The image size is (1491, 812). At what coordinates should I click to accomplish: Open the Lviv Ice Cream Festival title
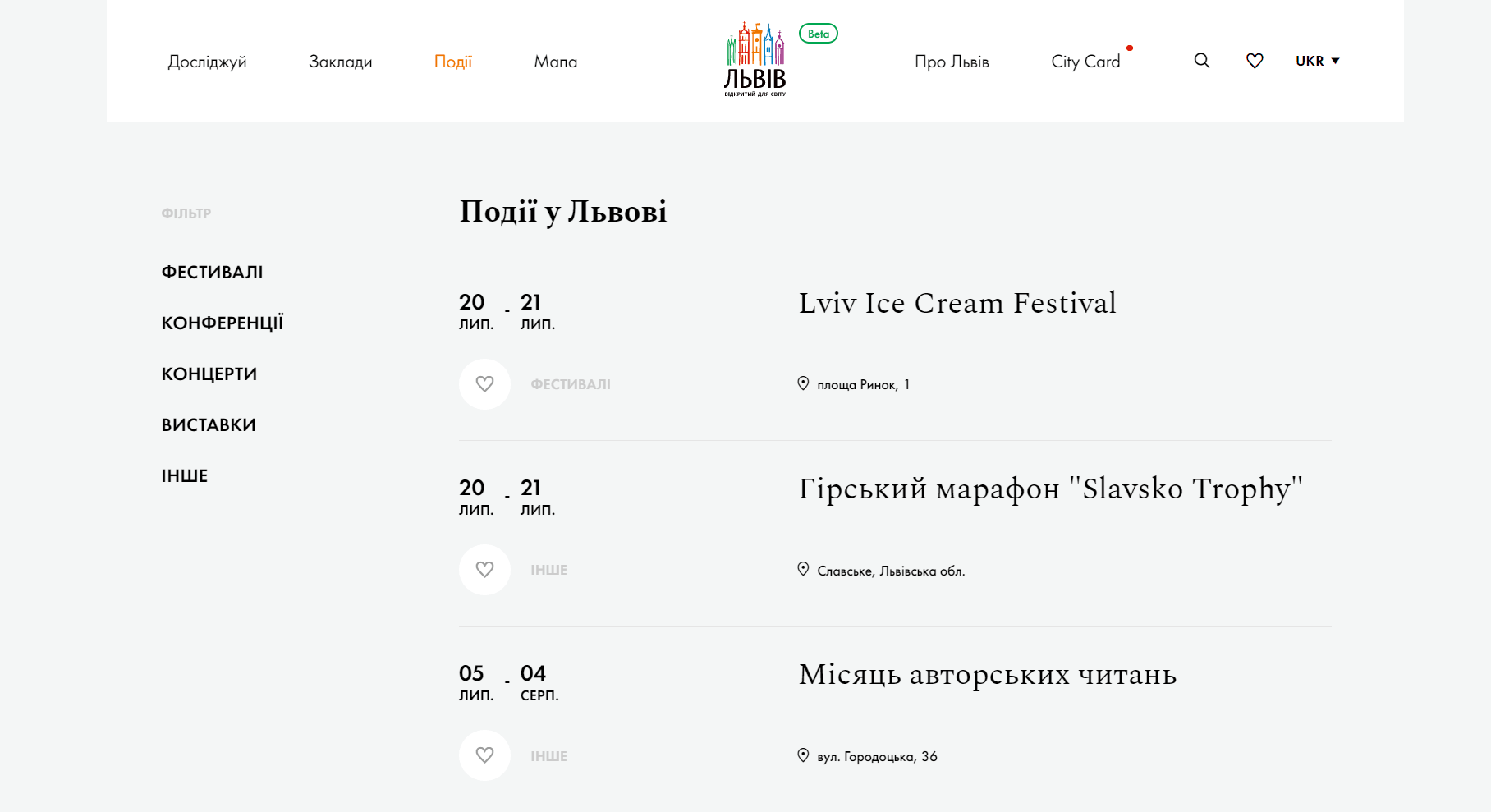(957, 303)
